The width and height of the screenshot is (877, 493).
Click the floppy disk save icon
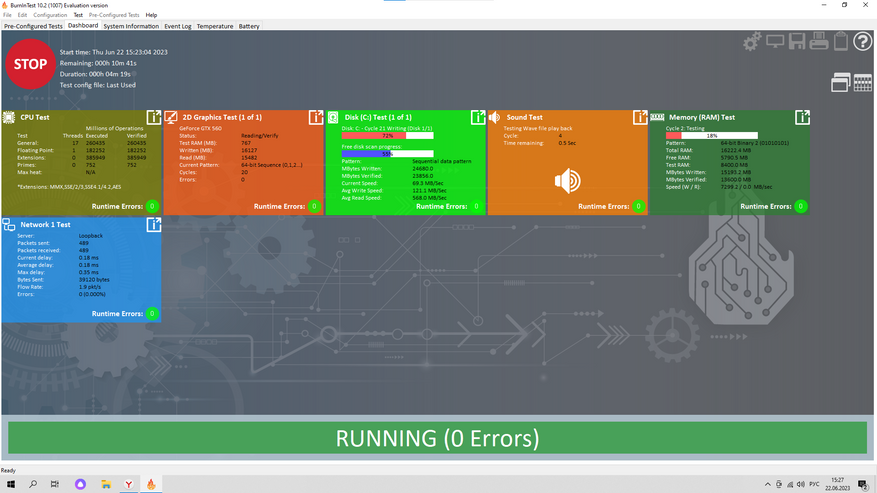(797, 42)
